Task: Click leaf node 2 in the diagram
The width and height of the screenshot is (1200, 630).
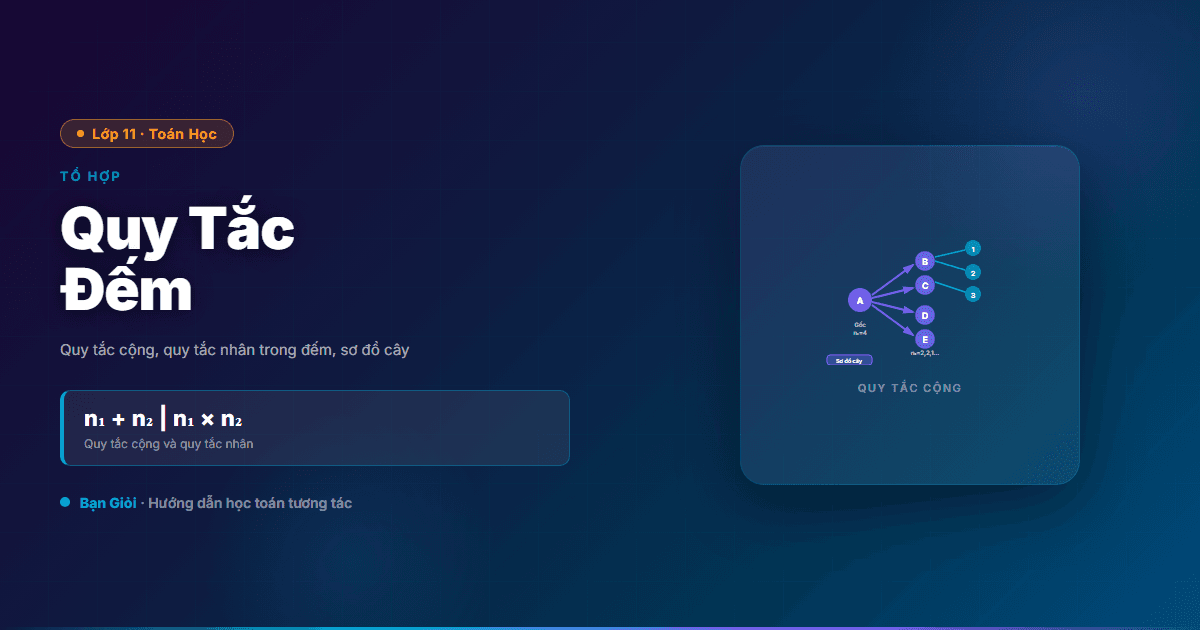Action: 973,272
